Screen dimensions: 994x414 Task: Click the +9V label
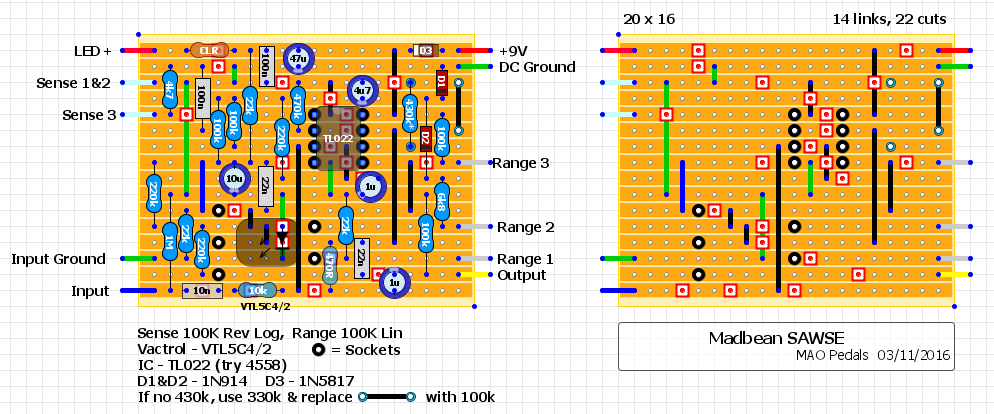coord(514,50)
